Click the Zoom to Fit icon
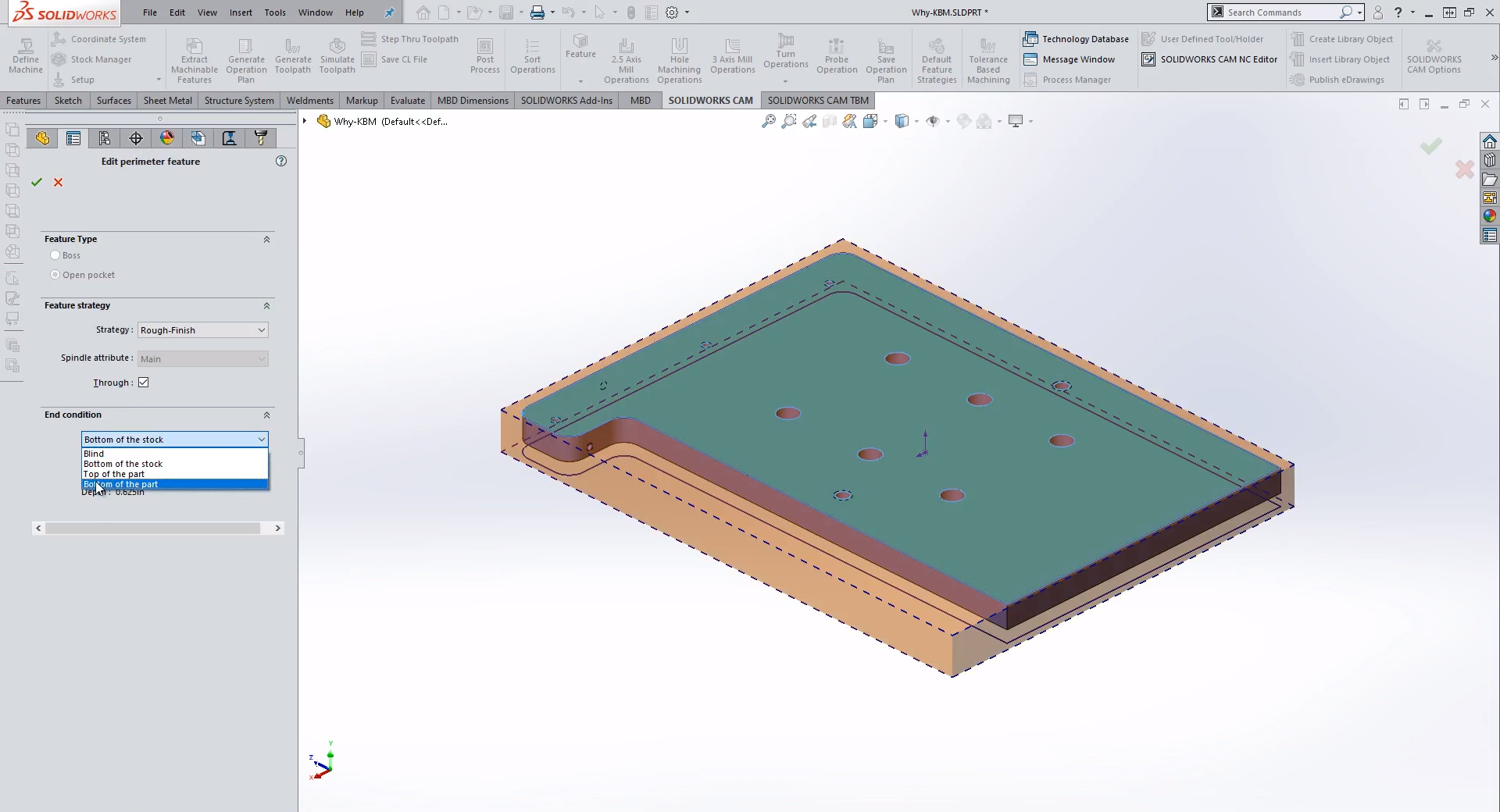This screenshot has height=812, width=1500. point(769,121)
